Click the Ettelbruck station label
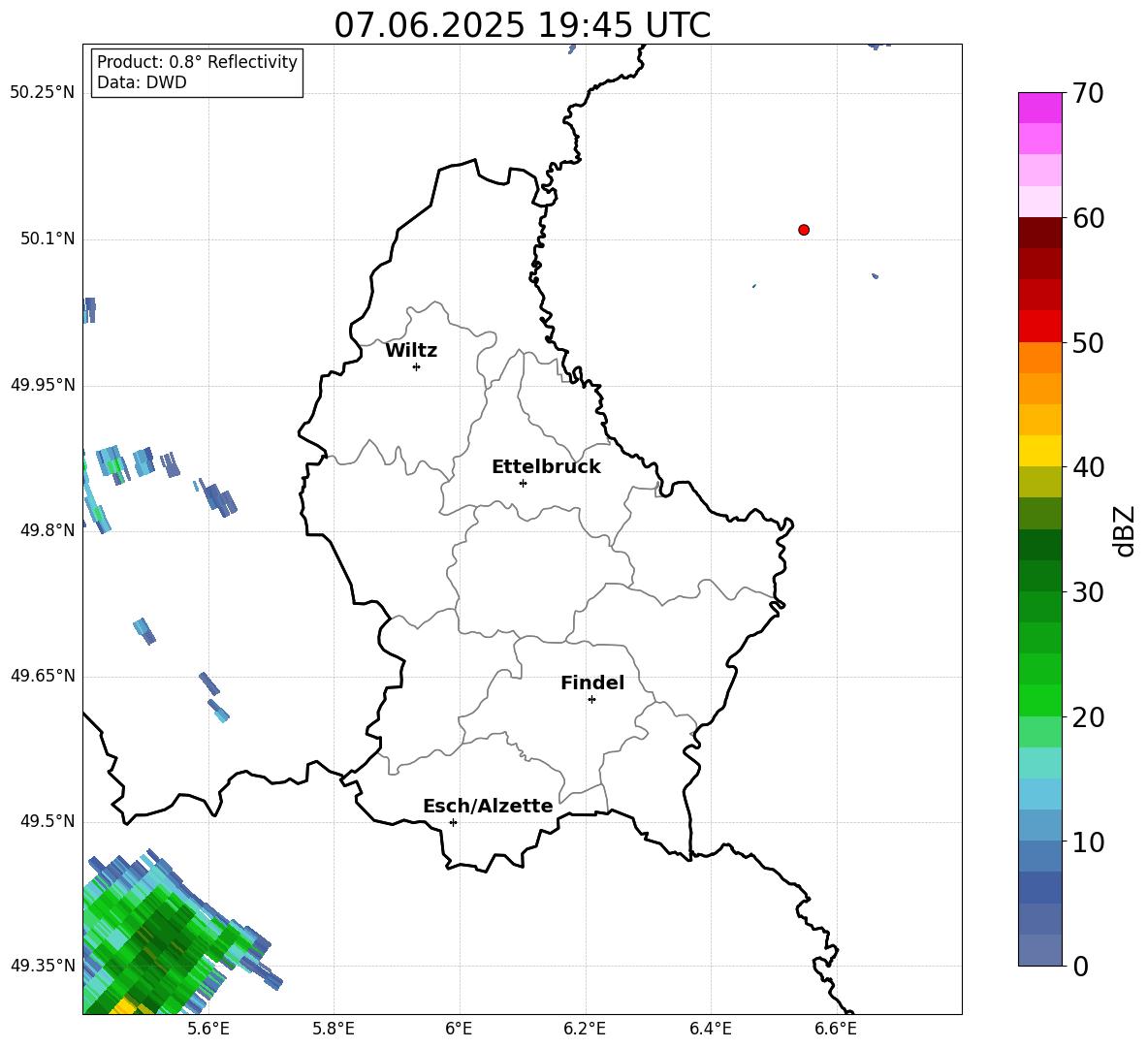The height and width of the screenshot is (1048, 1148). coord(546,467)
